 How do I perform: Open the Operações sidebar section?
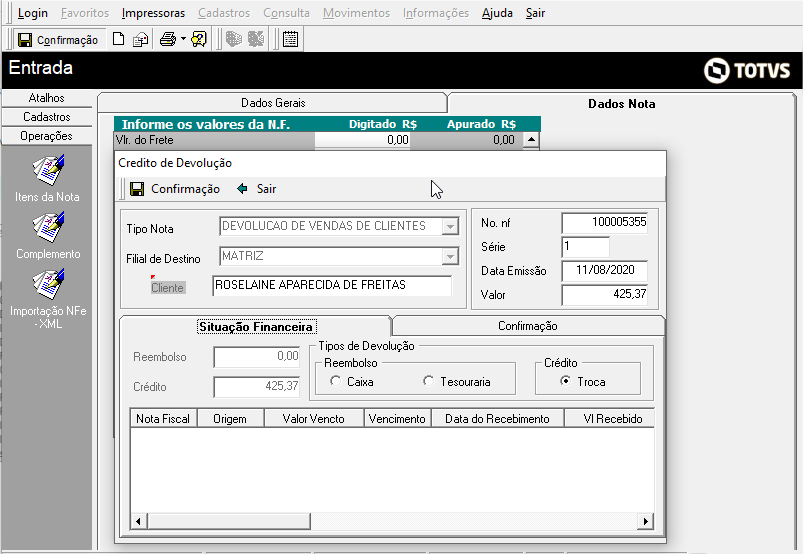pyautogui.click(x=47, y=136)
